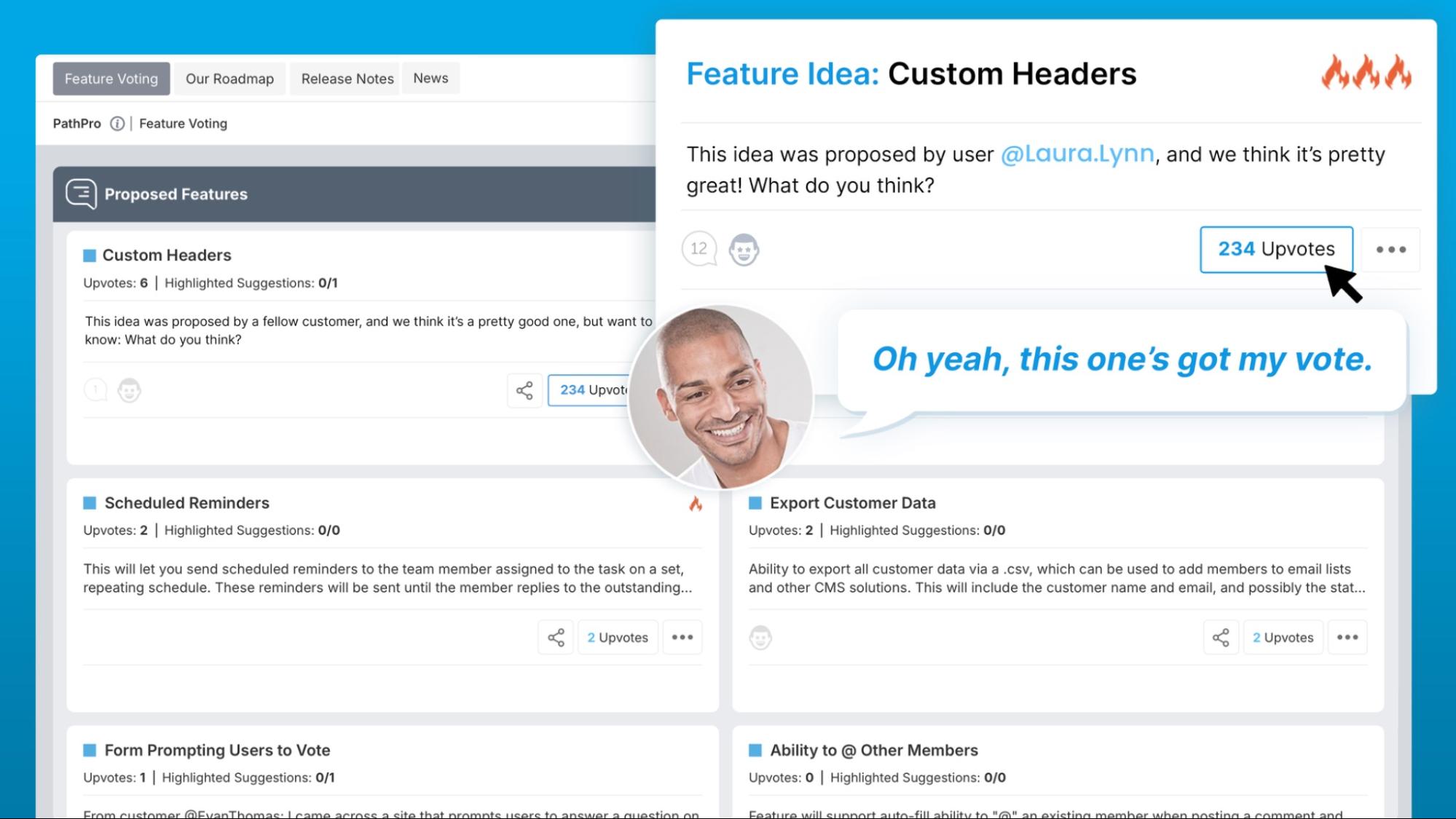Click the share icon on Custom Headers

(523, 390)
